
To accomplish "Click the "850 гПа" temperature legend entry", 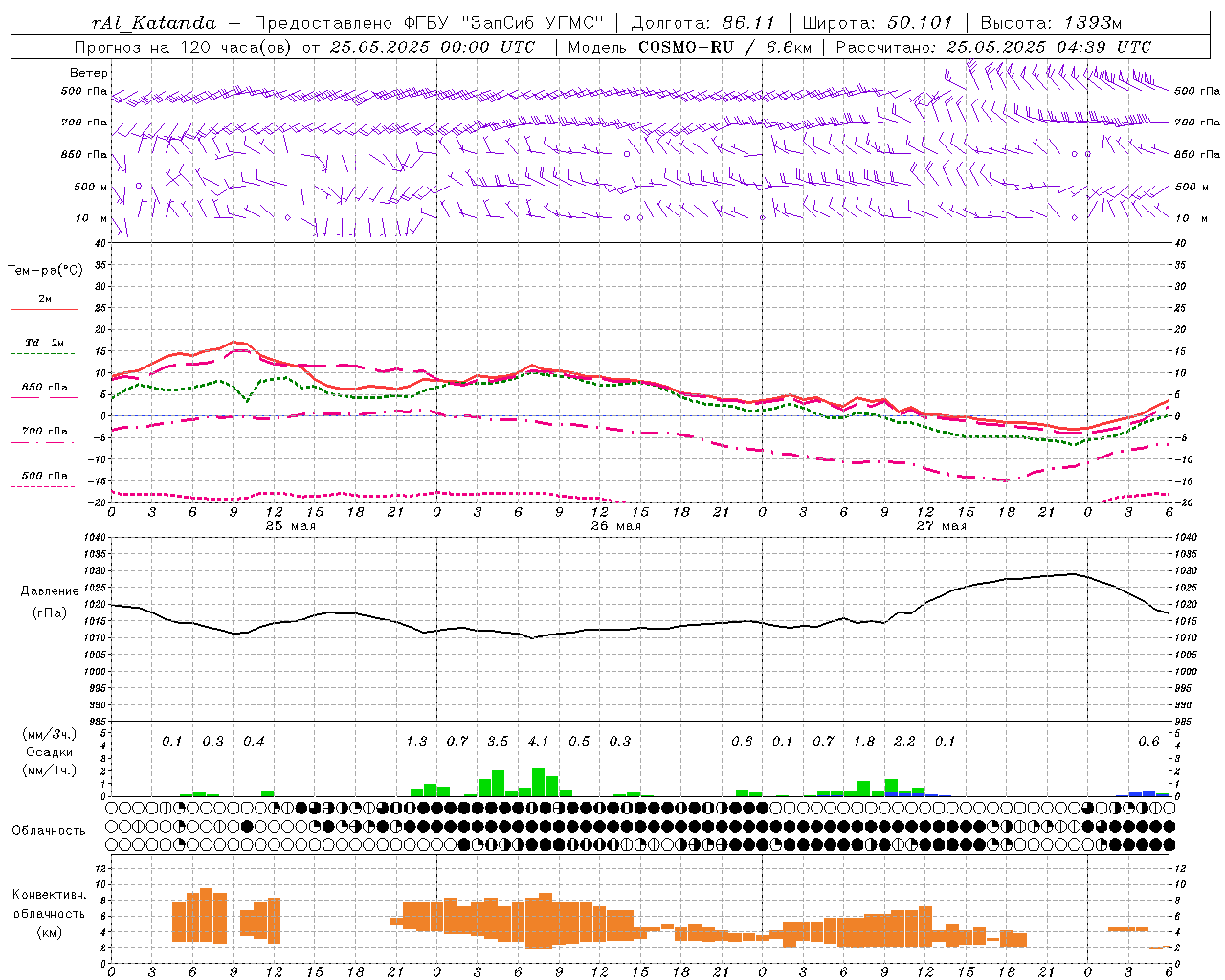I will coord(45,387).
